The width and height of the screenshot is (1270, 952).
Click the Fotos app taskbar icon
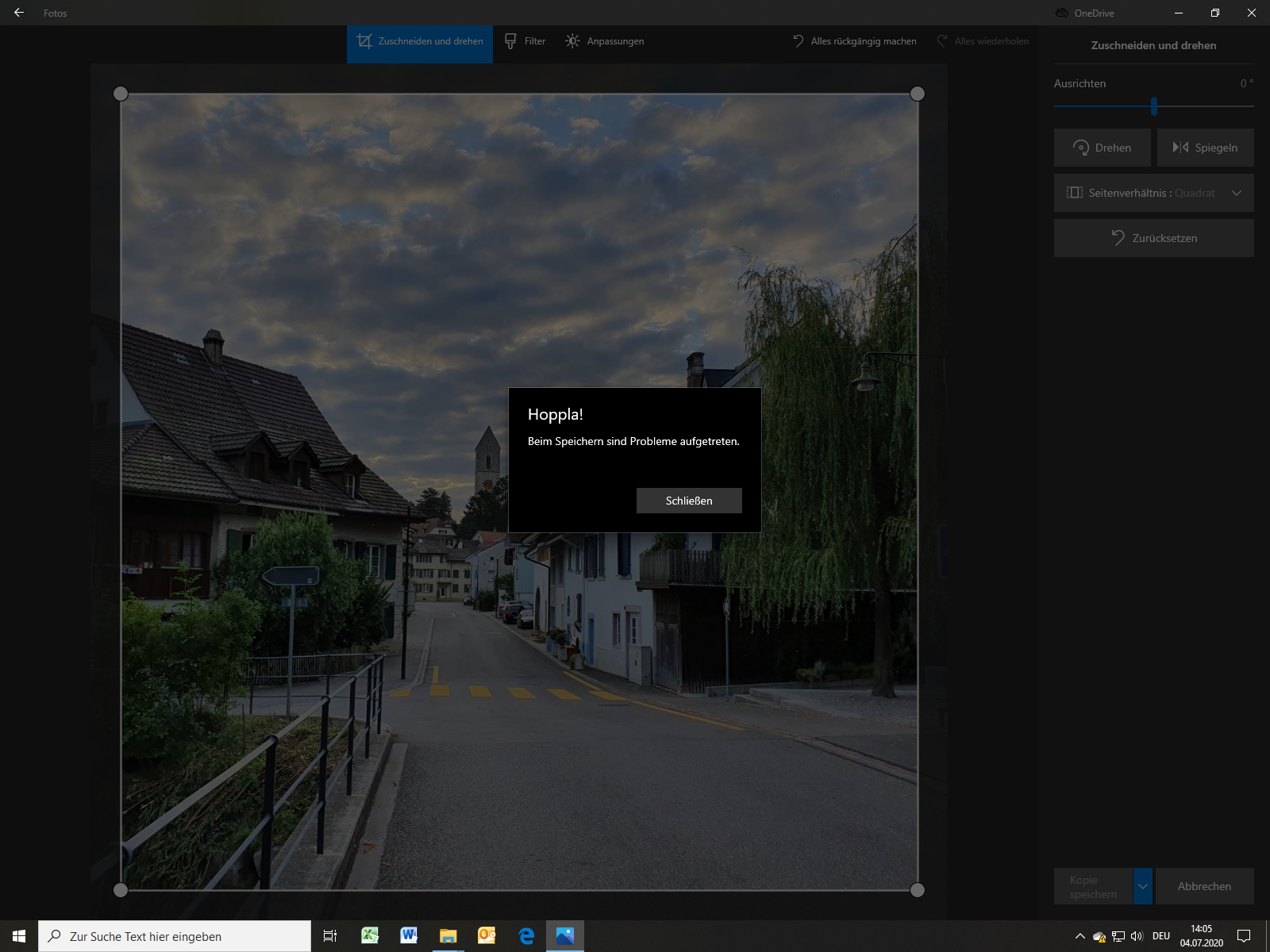(x=565, y=936)
